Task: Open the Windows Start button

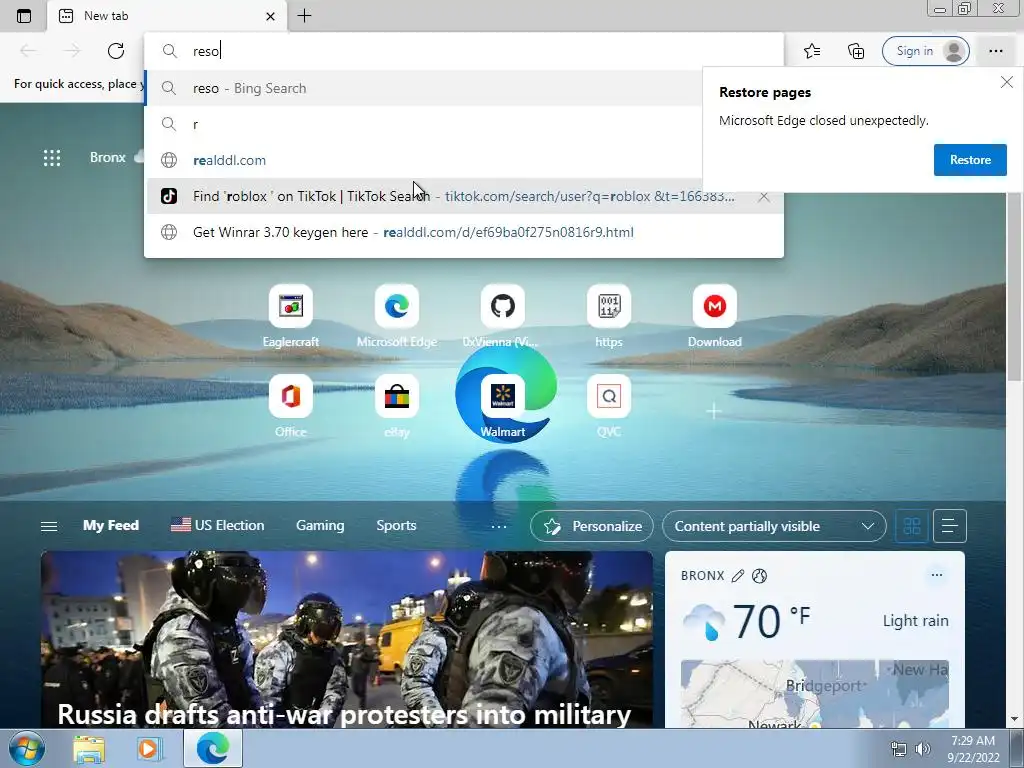Action: coord(26,748)
